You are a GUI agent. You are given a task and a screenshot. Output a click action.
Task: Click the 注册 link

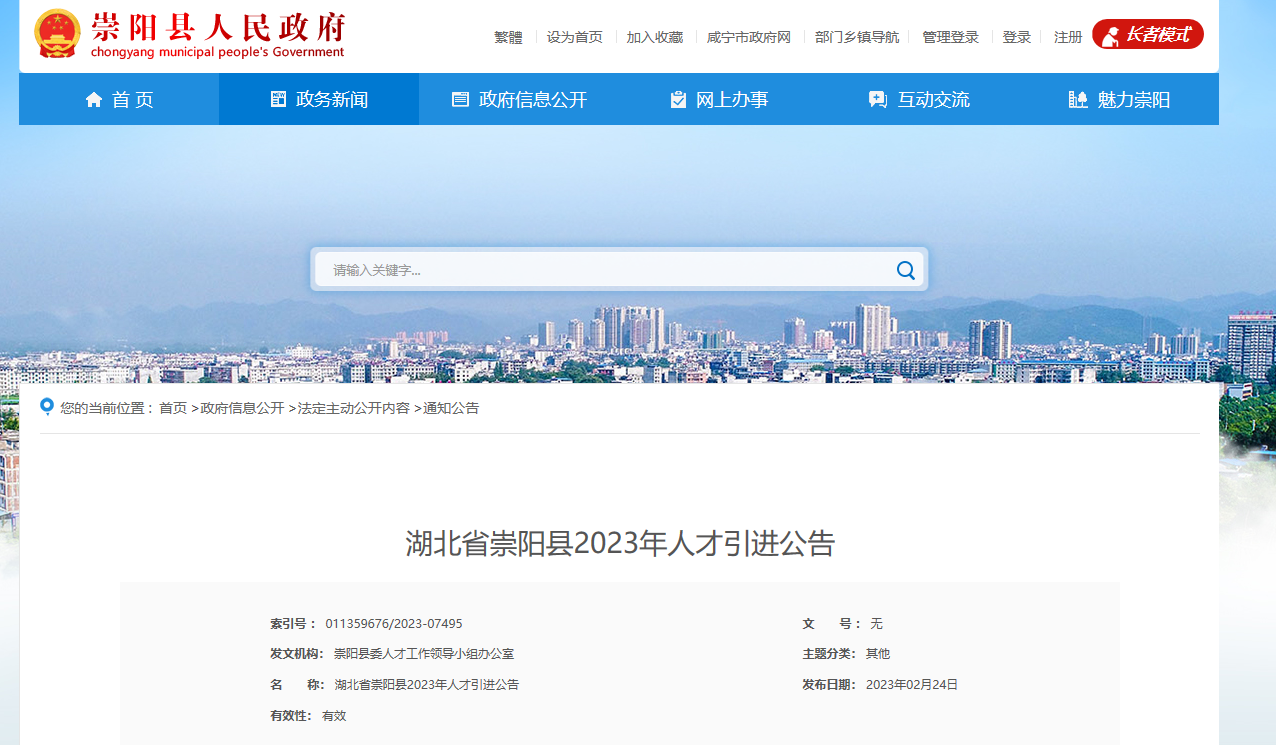[x=1068, y=37]
